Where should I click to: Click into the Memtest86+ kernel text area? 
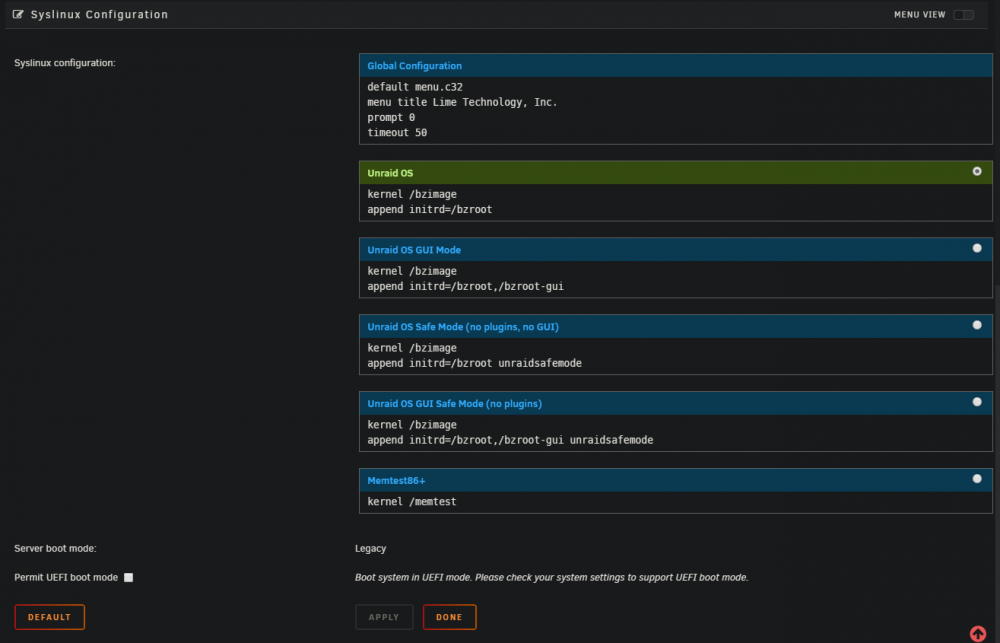pos(675,502)
